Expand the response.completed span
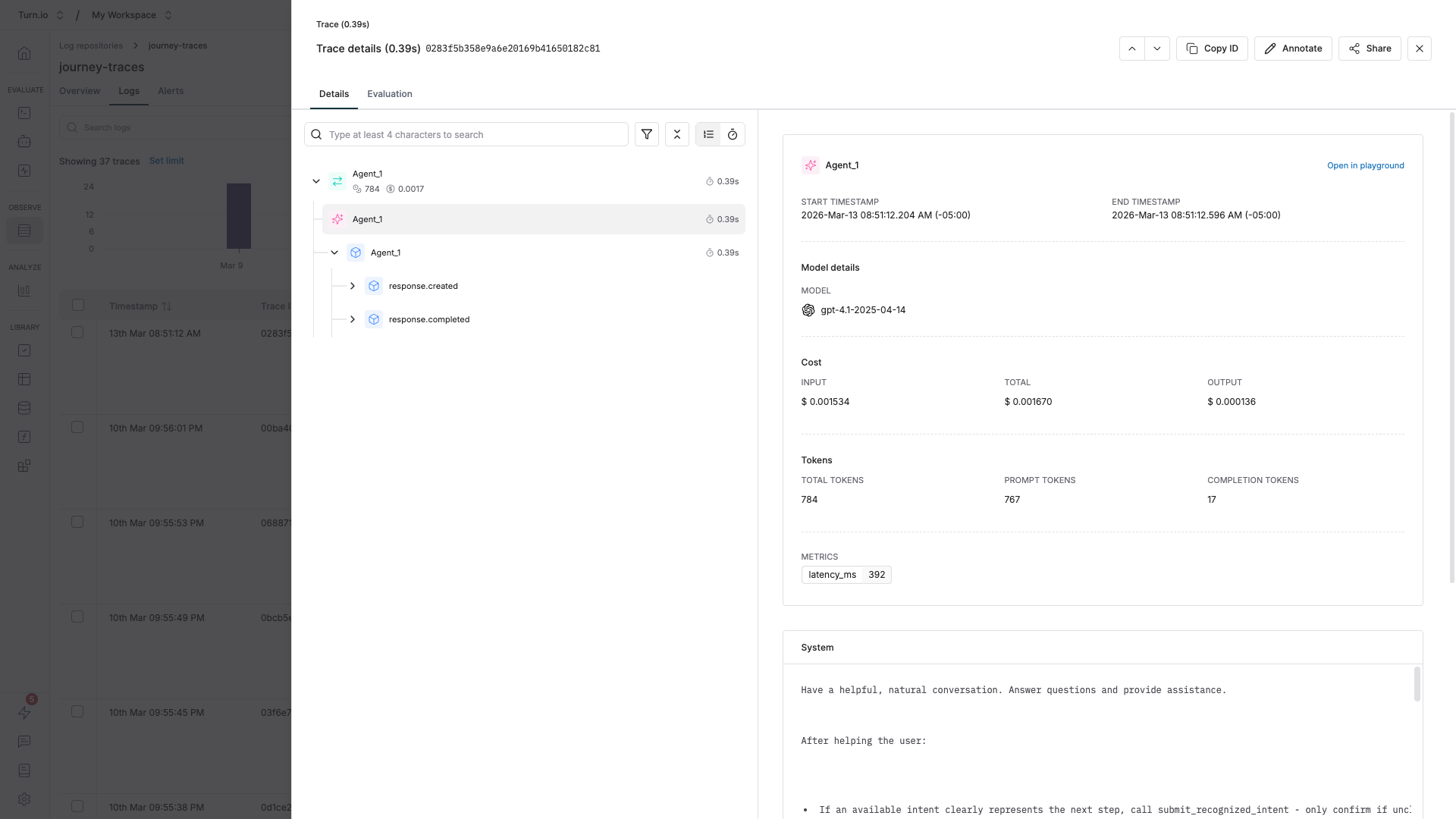The height and width of the screenshot is (819, 1456). (x=353, y=319)
